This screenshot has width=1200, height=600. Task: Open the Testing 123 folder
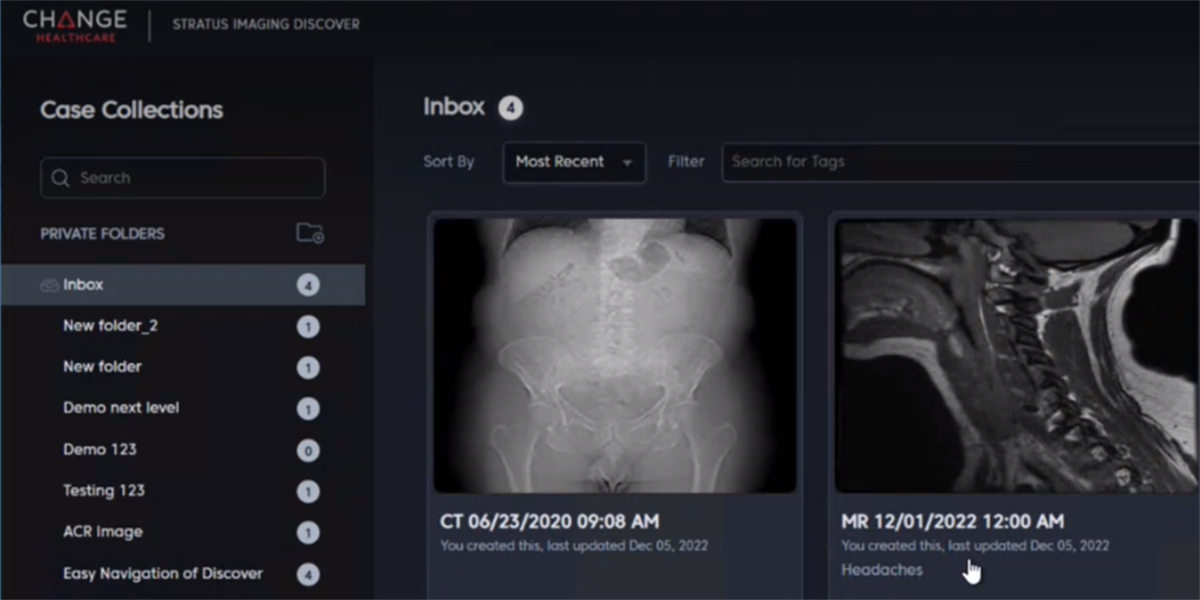pos(104,491)
